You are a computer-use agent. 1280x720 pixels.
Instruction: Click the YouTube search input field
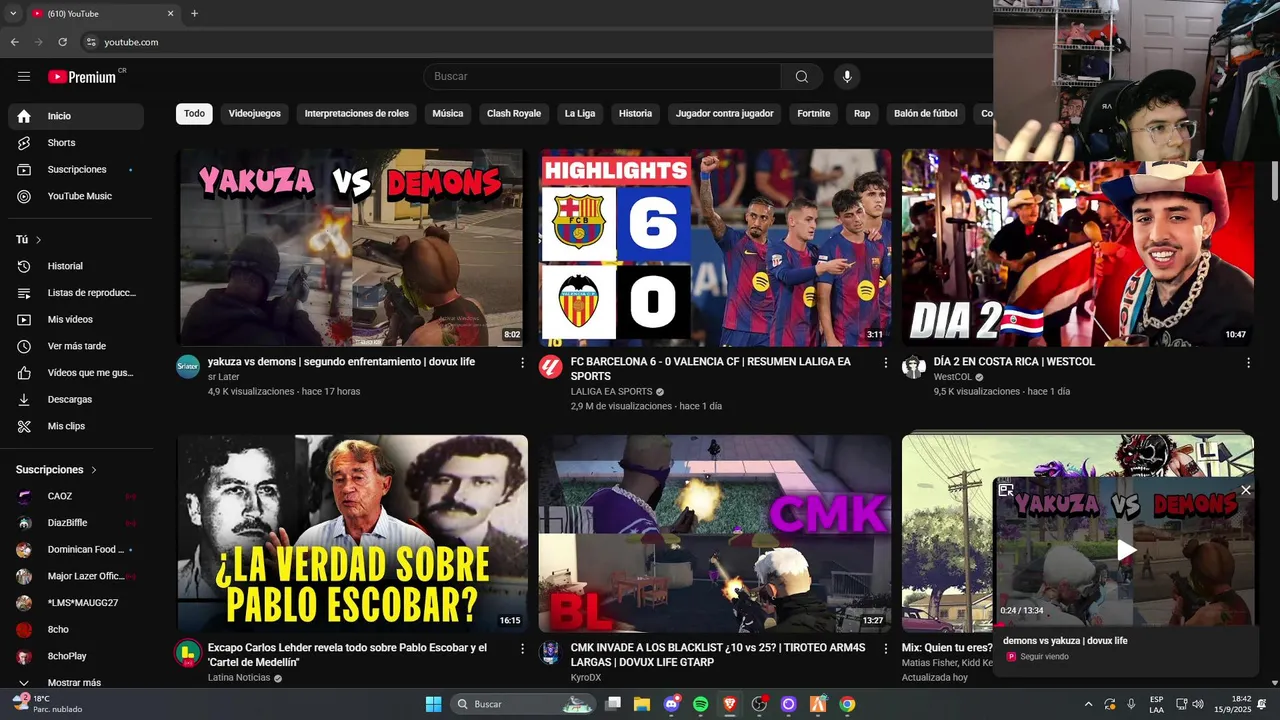(x=602, y=77)
